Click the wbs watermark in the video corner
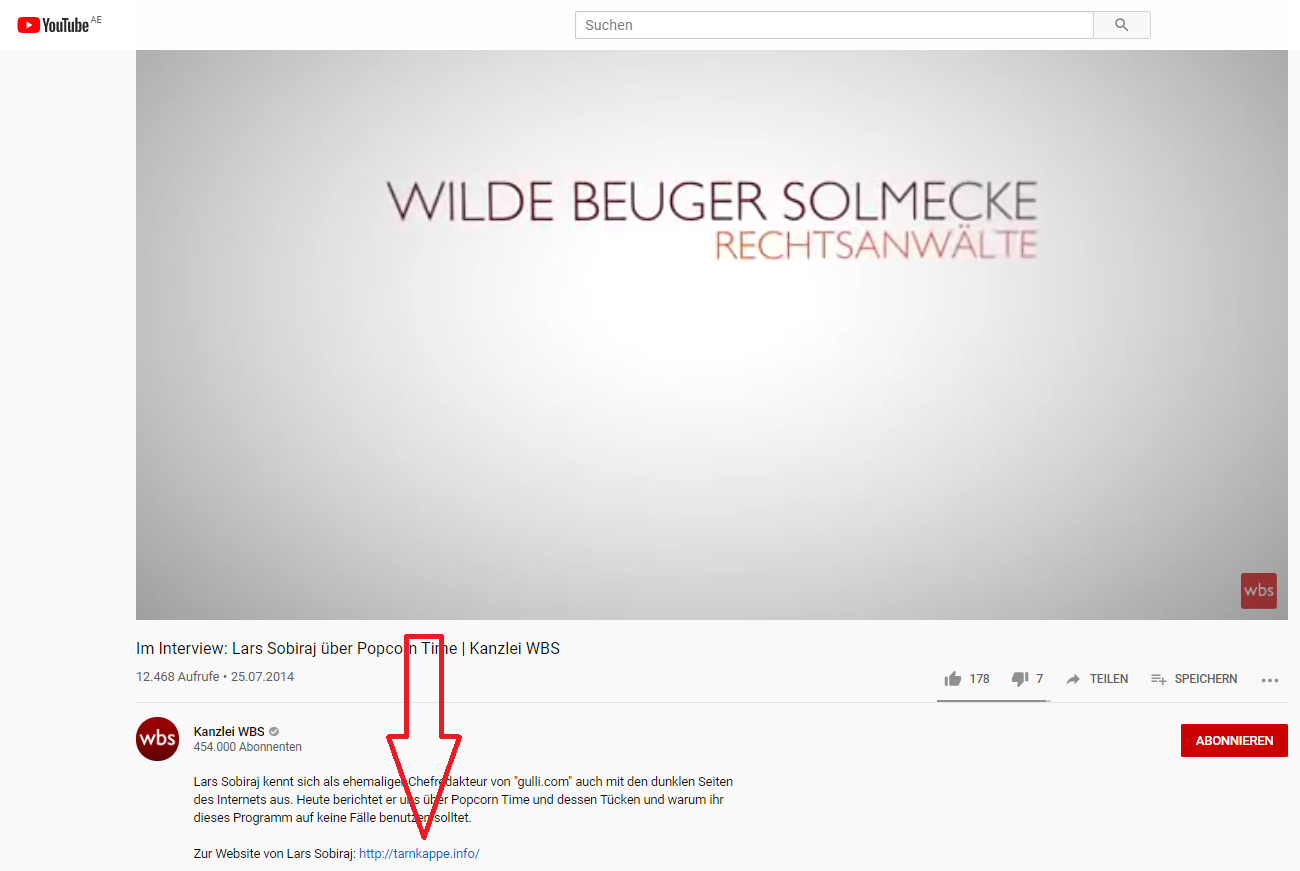The width and height of the screenshot is (1300, 871). click(1259, 591)
